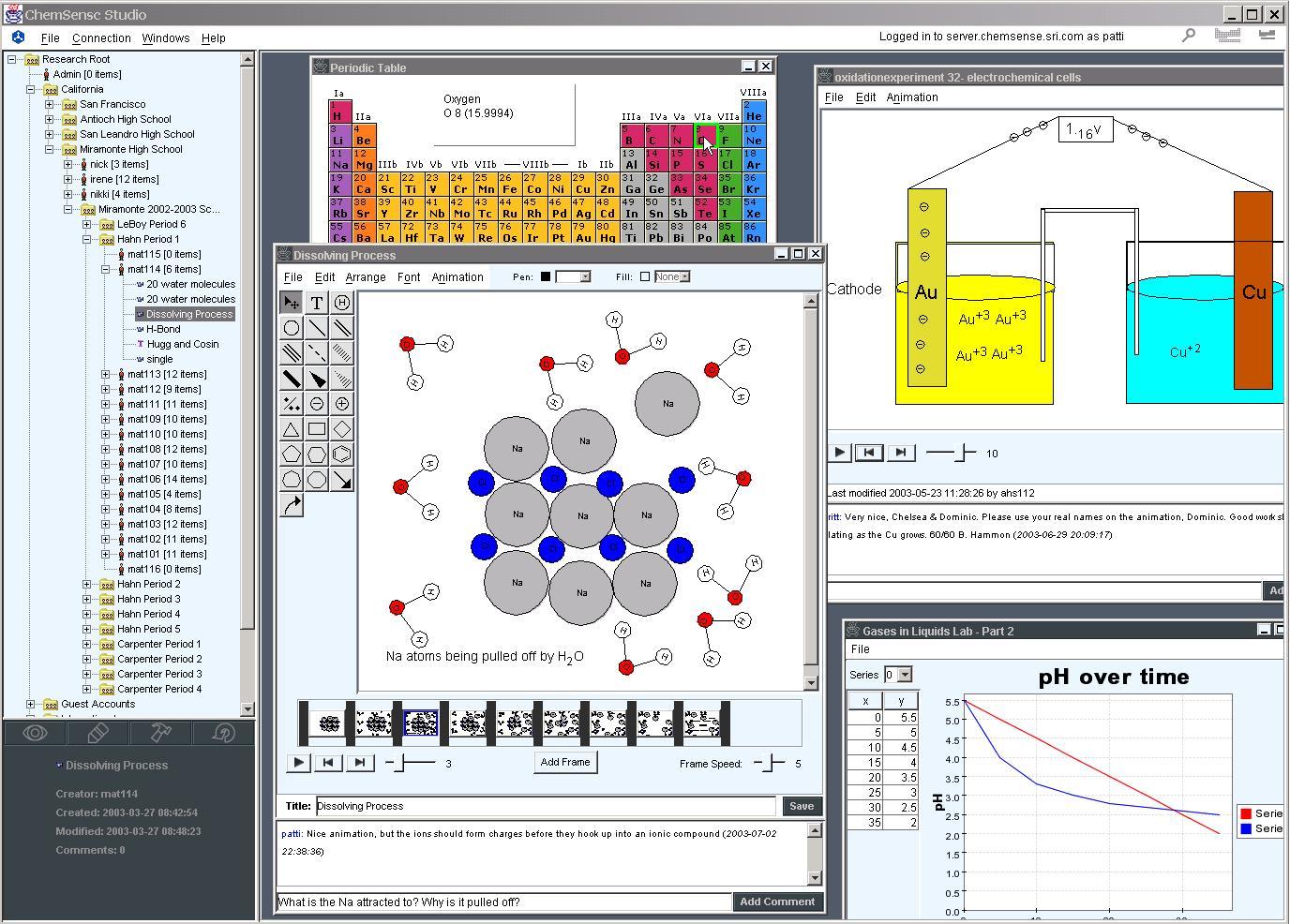1290x924 pixels.
Task: Open File menu in Gases in Liquids Lab
Action: click(860, 649)
